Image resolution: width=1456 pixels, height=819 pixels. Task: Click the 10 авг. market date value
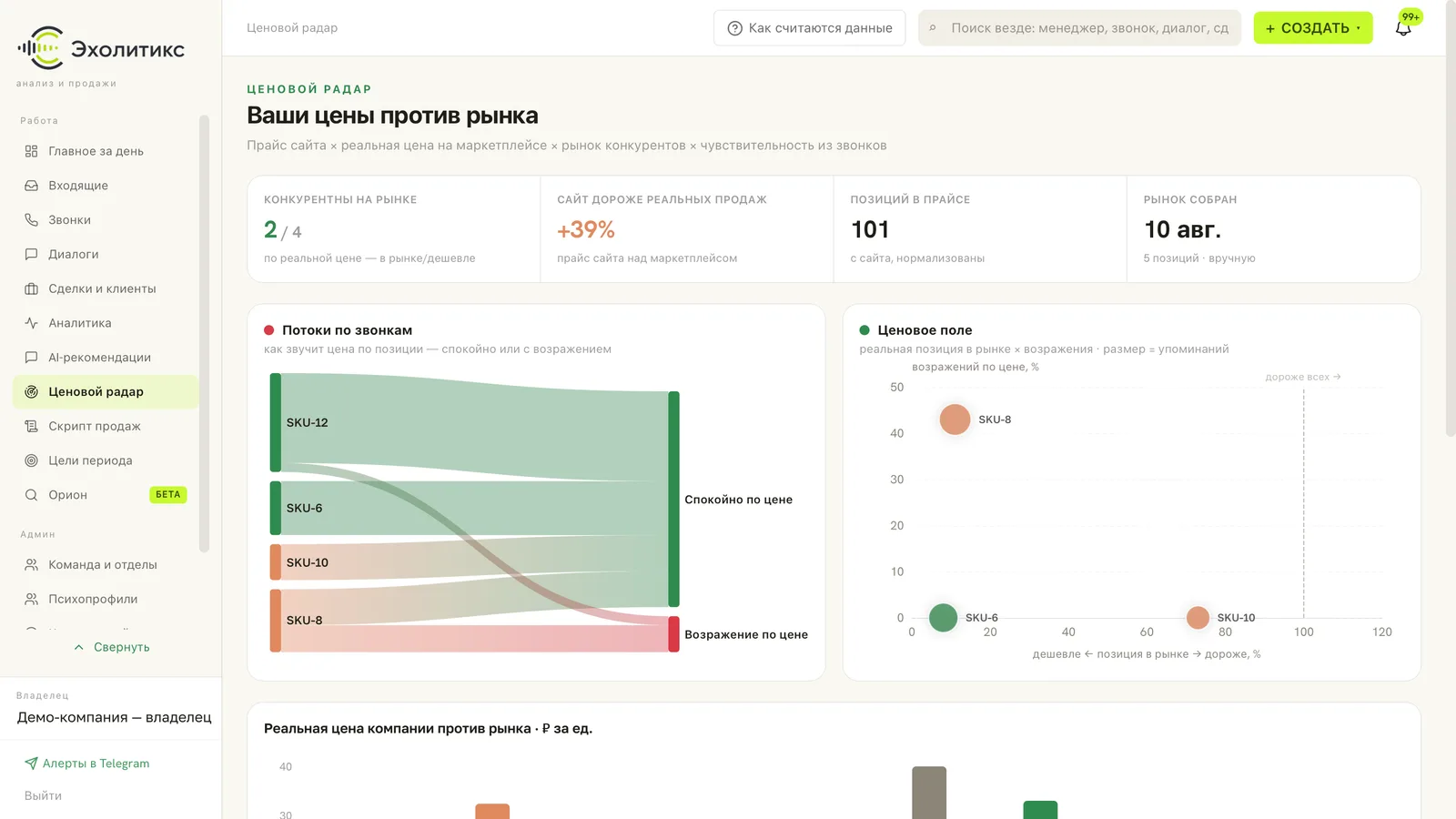1183,230
